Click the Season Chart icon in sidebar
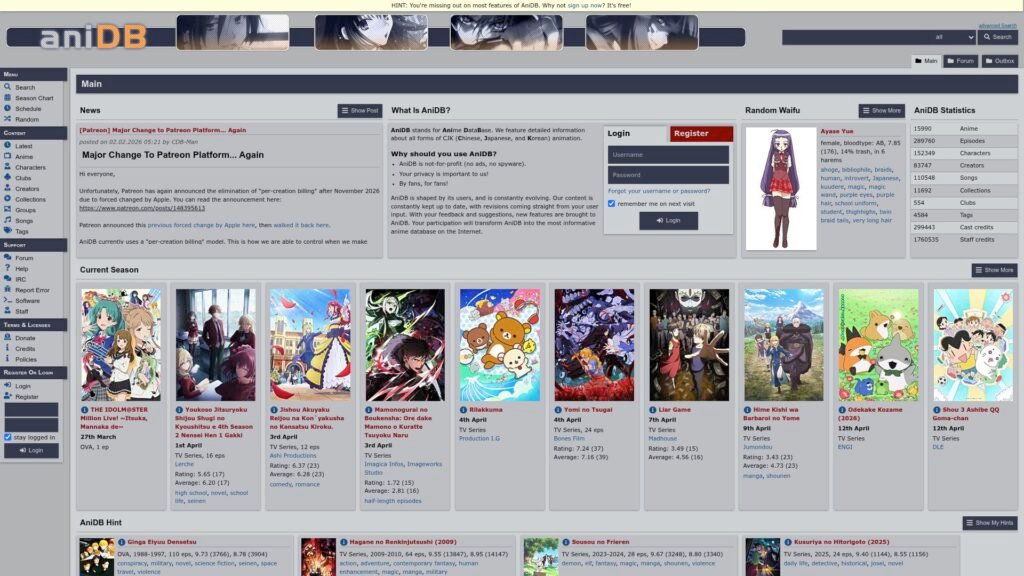Screen dimensions: 1024x576 click(x=8, y=98)
